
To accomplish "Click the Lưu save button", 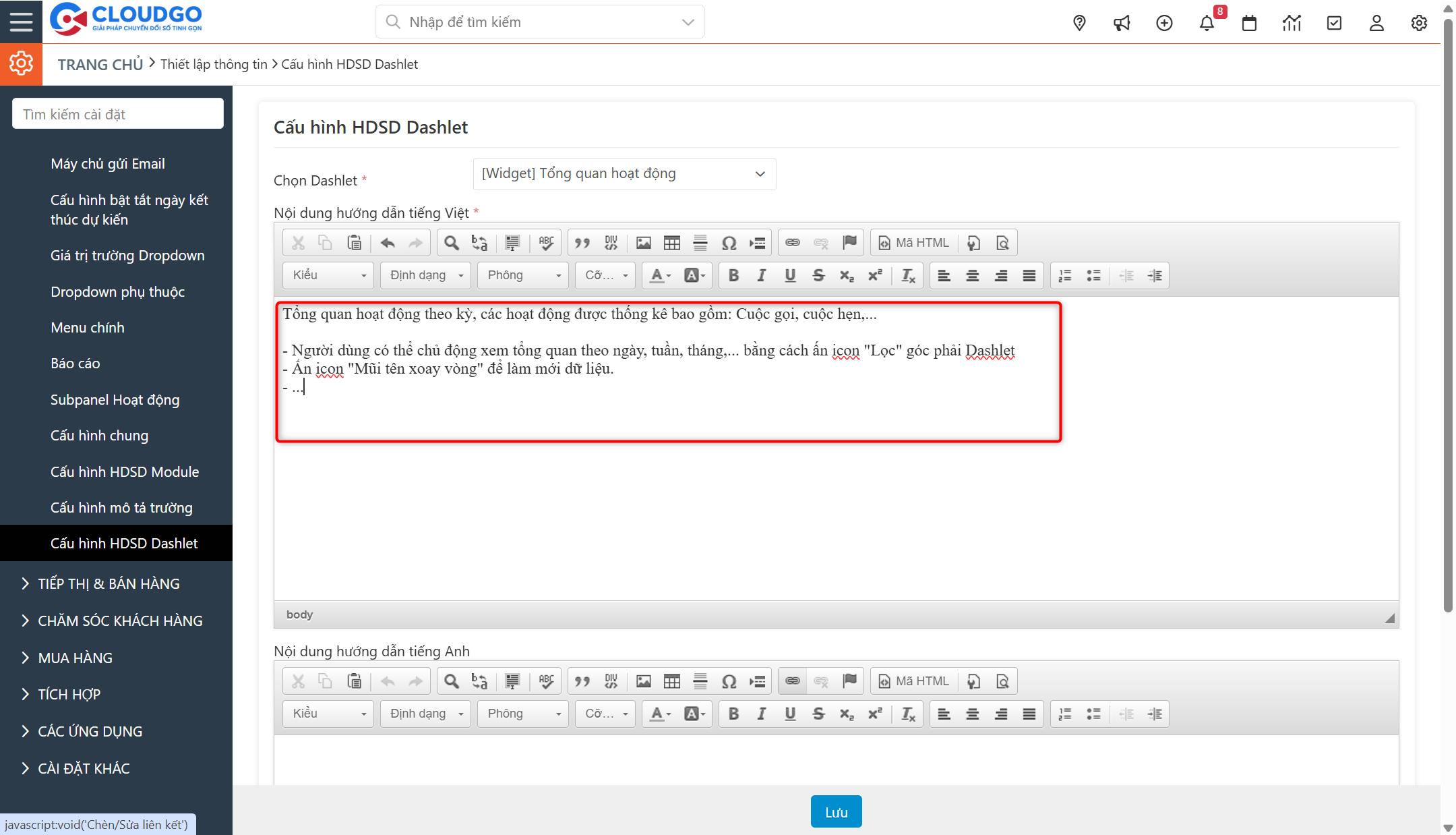I will coord(836,812).
